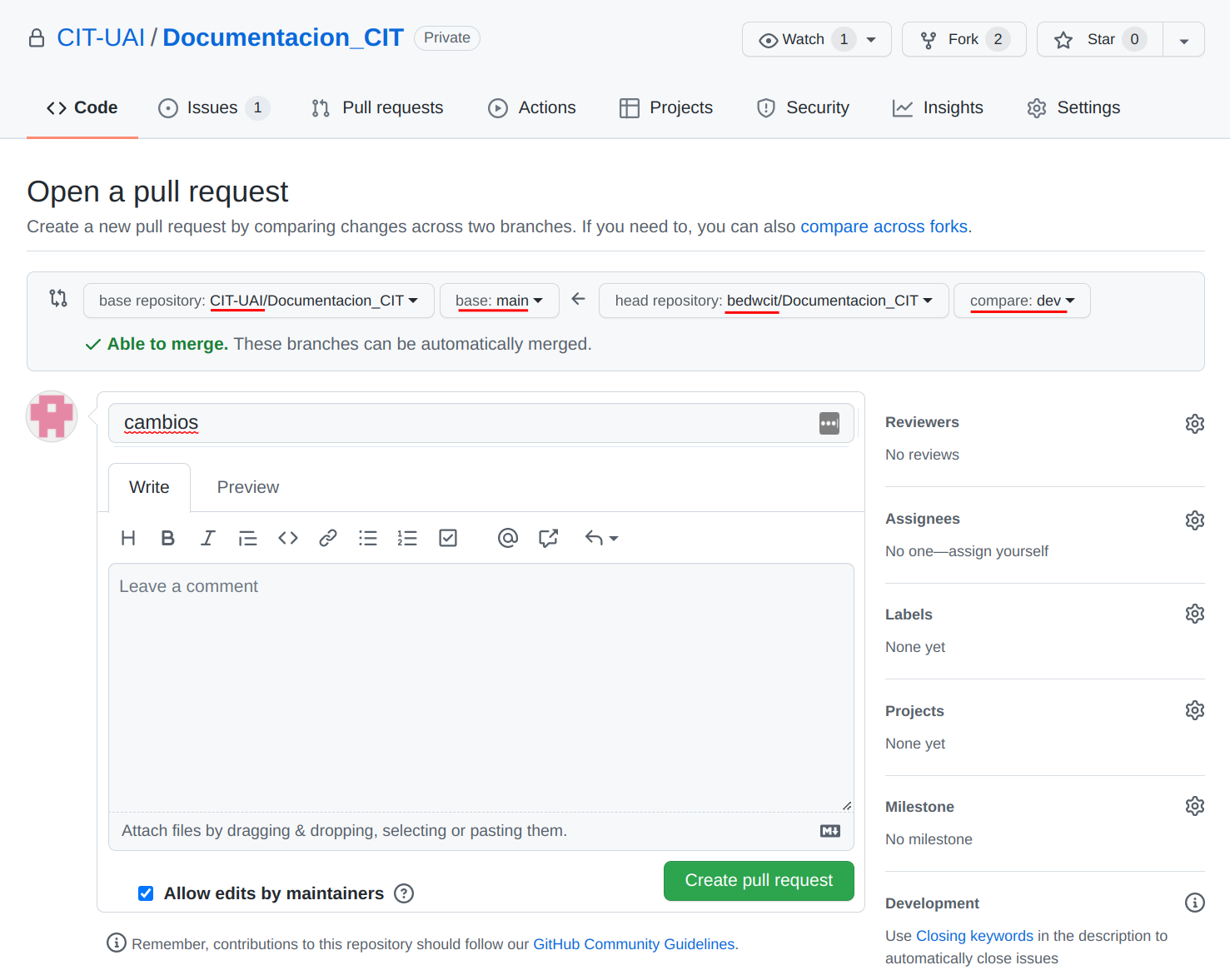Toggle Allow edits by maintainers checkbox
Screen dimensions: 1230x980
pyautogui.click(x=146, y=893)
